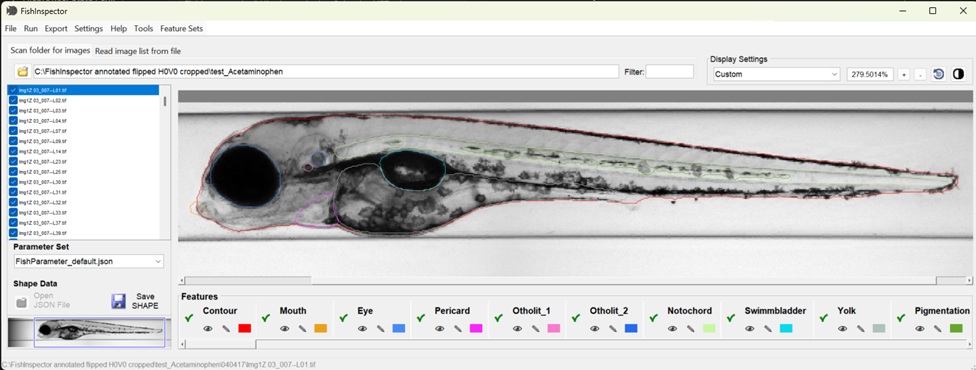Screen dimensions: 976x370
Task: Click the pencil edit icon under Contour
Action: point(225,328)
